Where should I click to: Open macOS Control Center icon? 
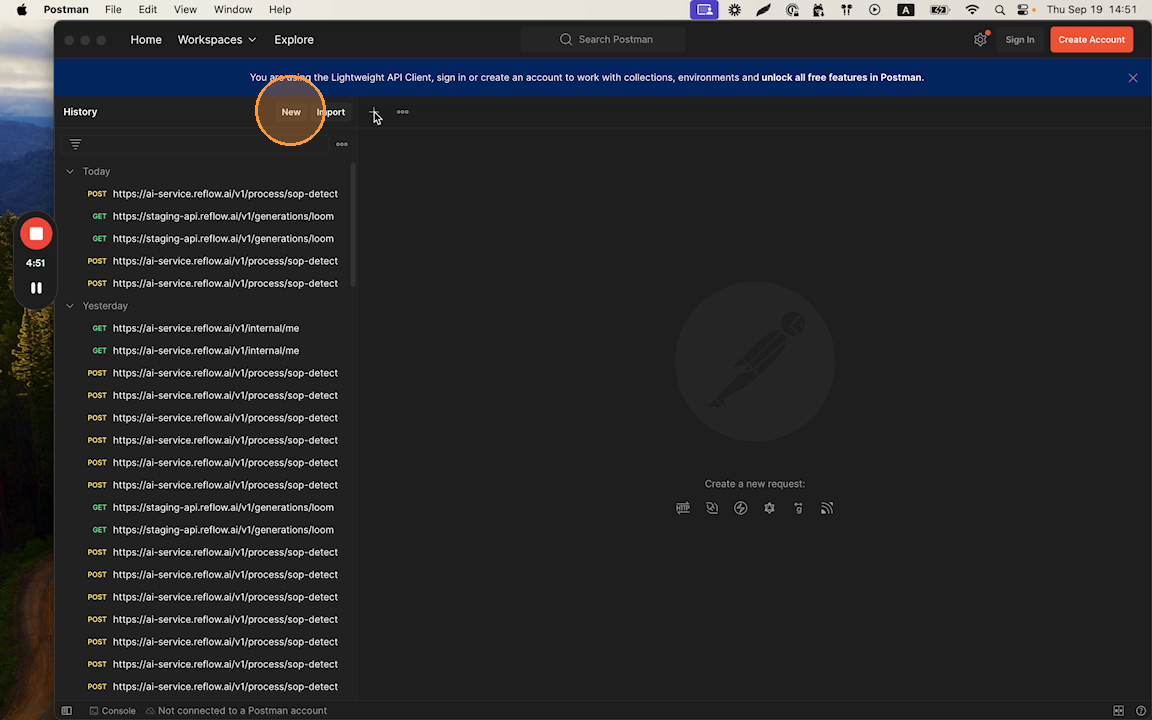pos(1023,10)
